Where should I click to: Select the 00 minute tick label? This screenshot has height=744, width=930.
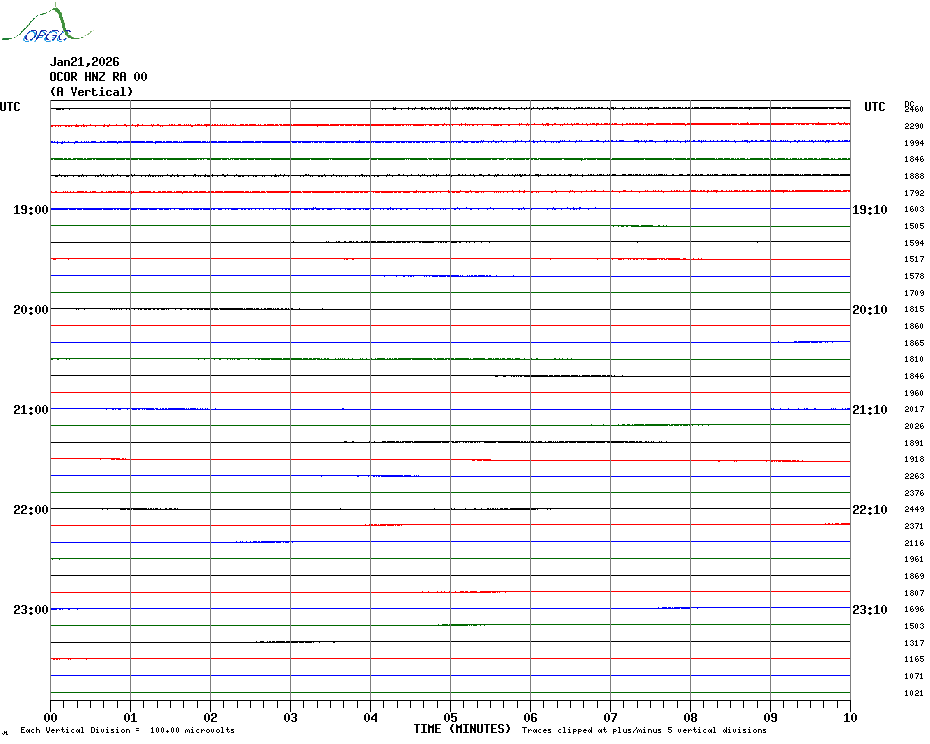[51, 717]
